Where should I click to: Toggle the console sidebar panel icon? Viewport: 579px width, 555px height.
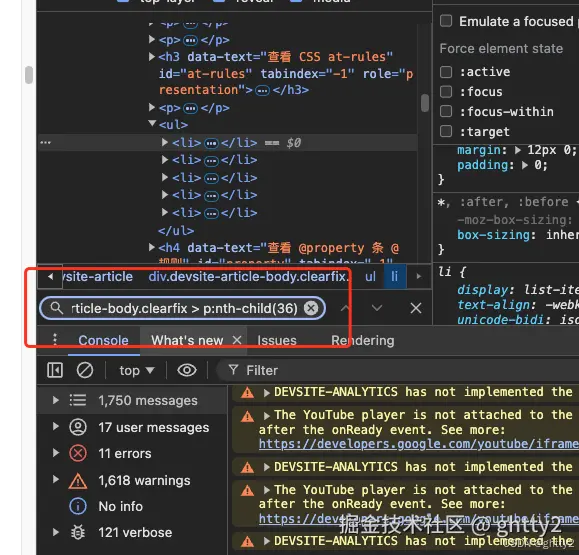(55, 370)
